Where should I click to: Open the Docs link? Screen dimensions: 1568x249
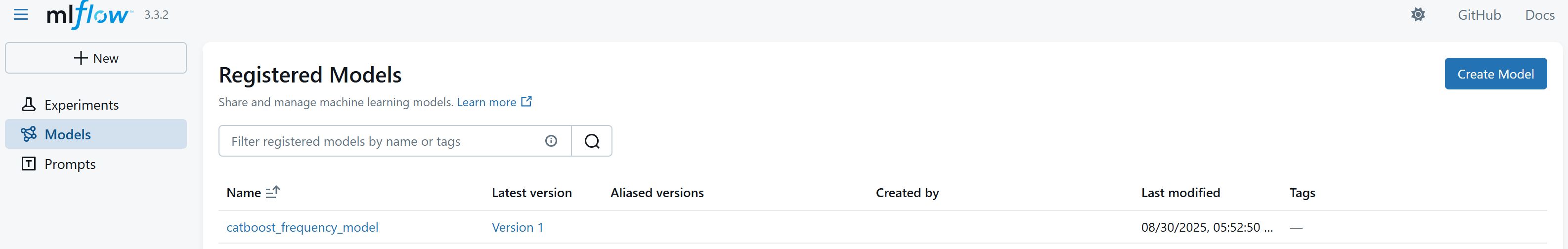(1539, 15)
